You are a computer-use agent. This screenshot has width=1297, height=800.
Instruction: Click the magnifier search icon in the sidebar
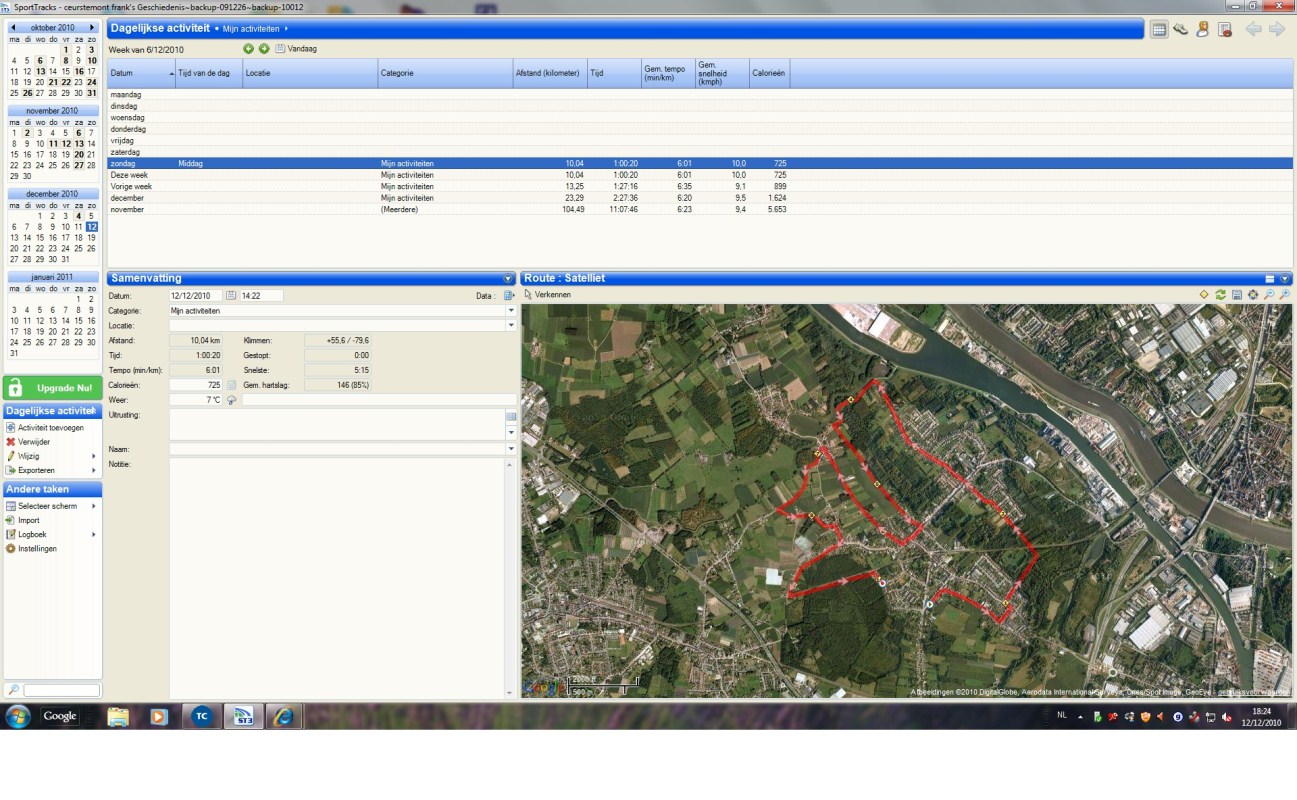pos(12,690)
